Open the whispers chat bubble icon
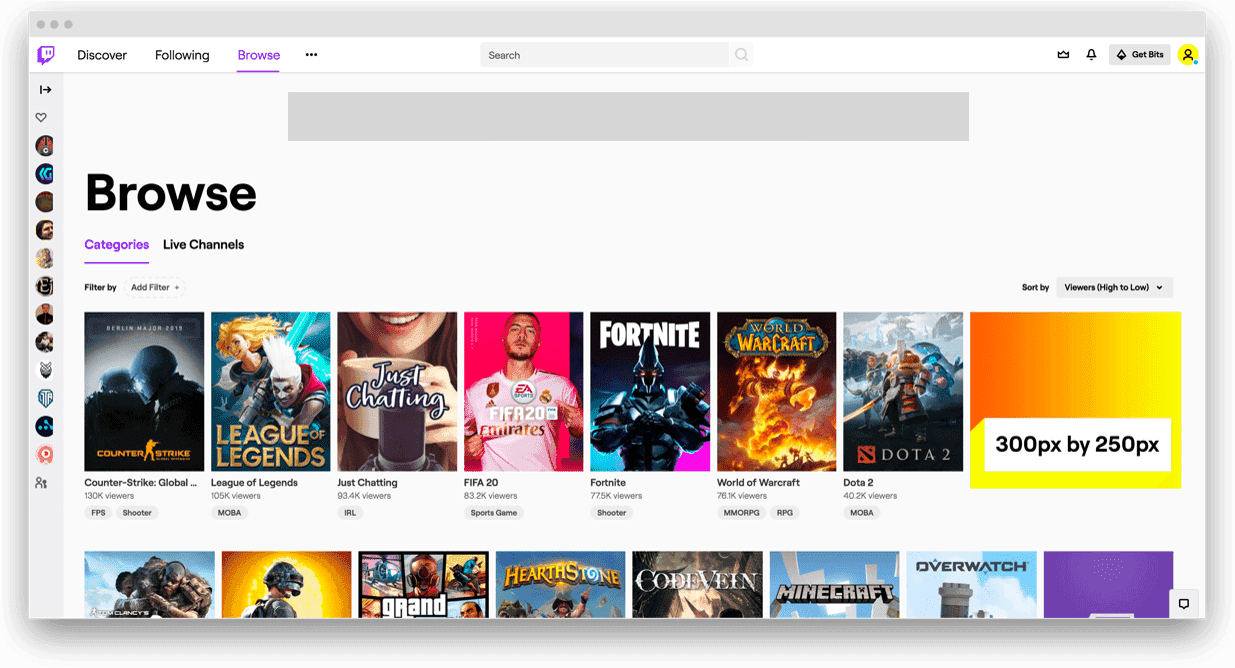This screenshot has height=668, width=1235. click(1184, 604)
